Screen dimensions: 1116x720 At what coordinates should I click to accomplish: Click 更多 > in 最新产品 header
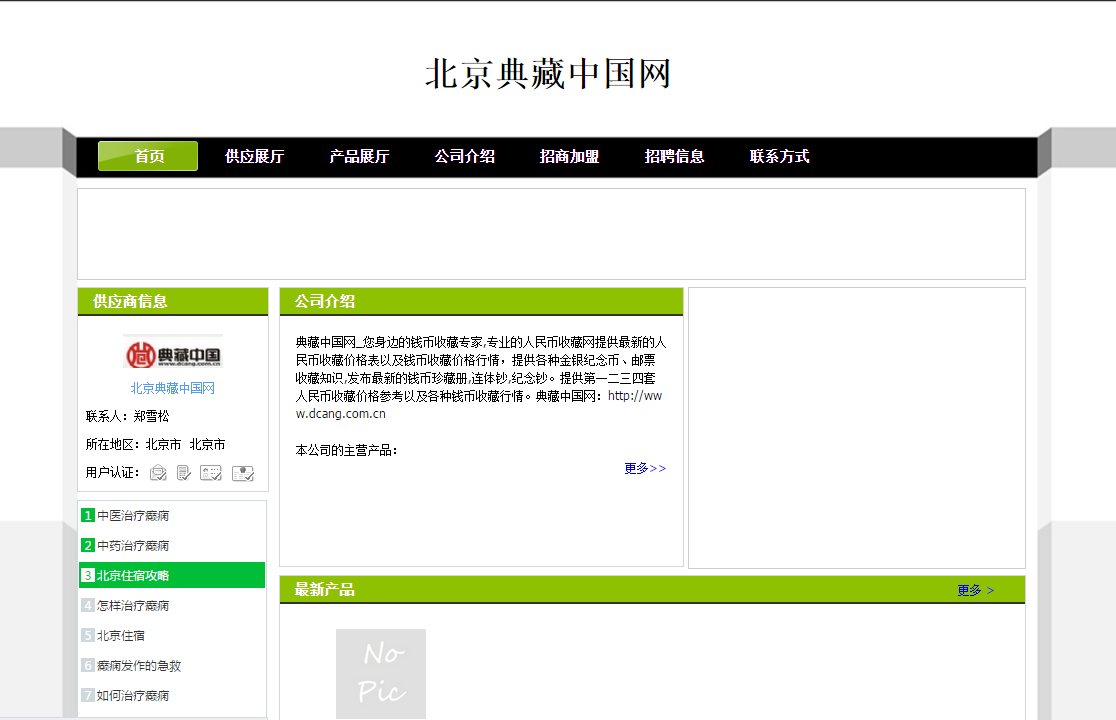(975, 590)
